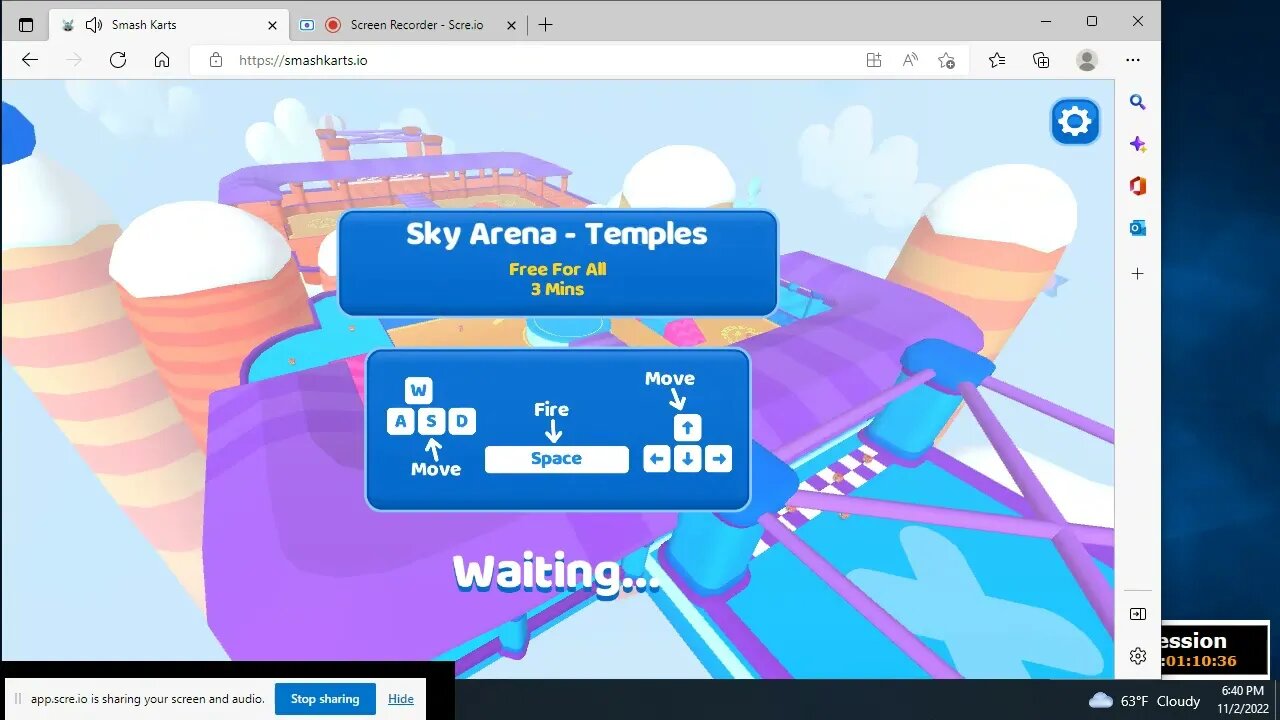Open a new browser tab
Viewport: 1280px width, 720px height.
[x=545, y=24]
